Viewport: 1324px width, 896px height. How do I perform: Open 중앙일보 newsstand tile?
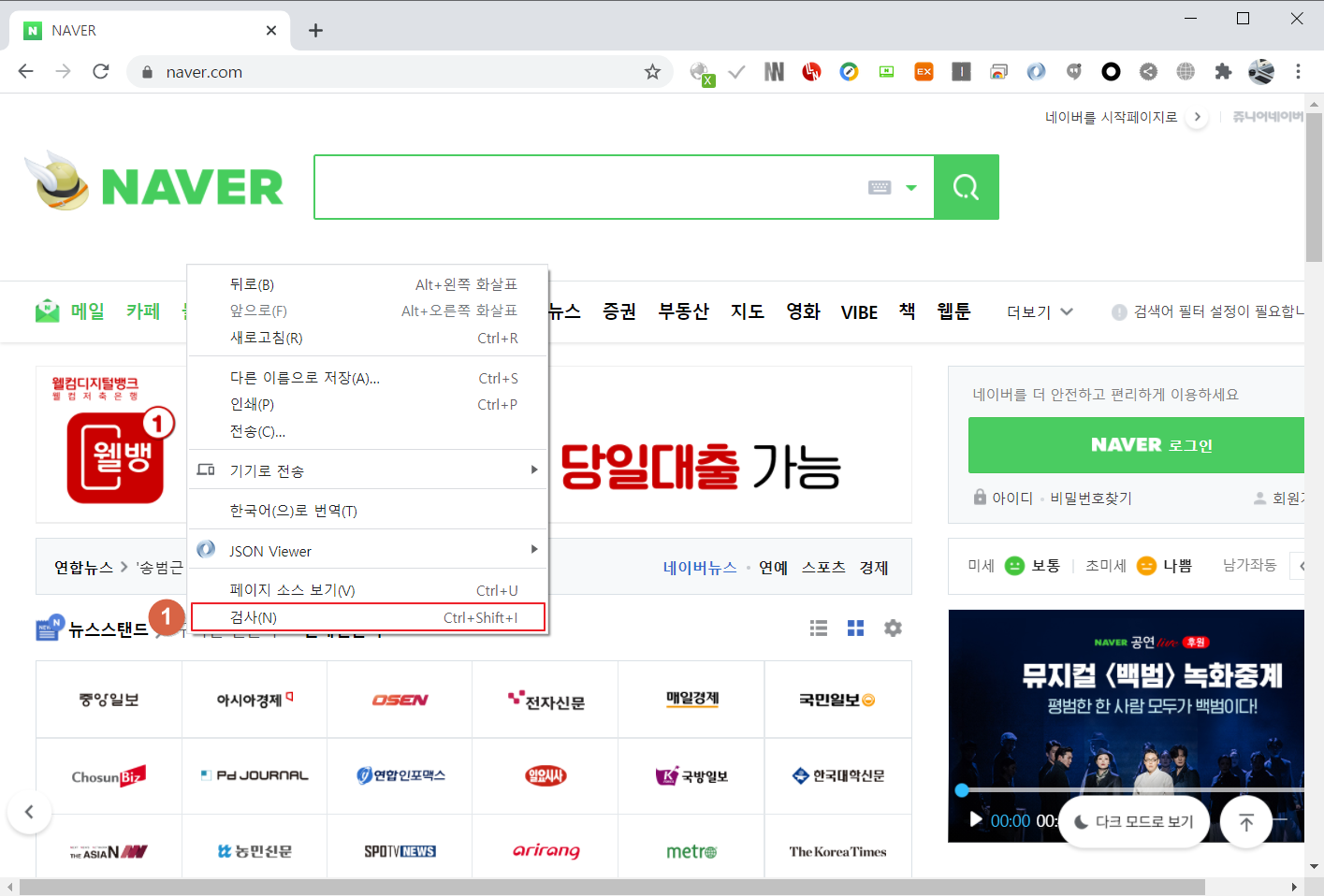tap(109, 700)
